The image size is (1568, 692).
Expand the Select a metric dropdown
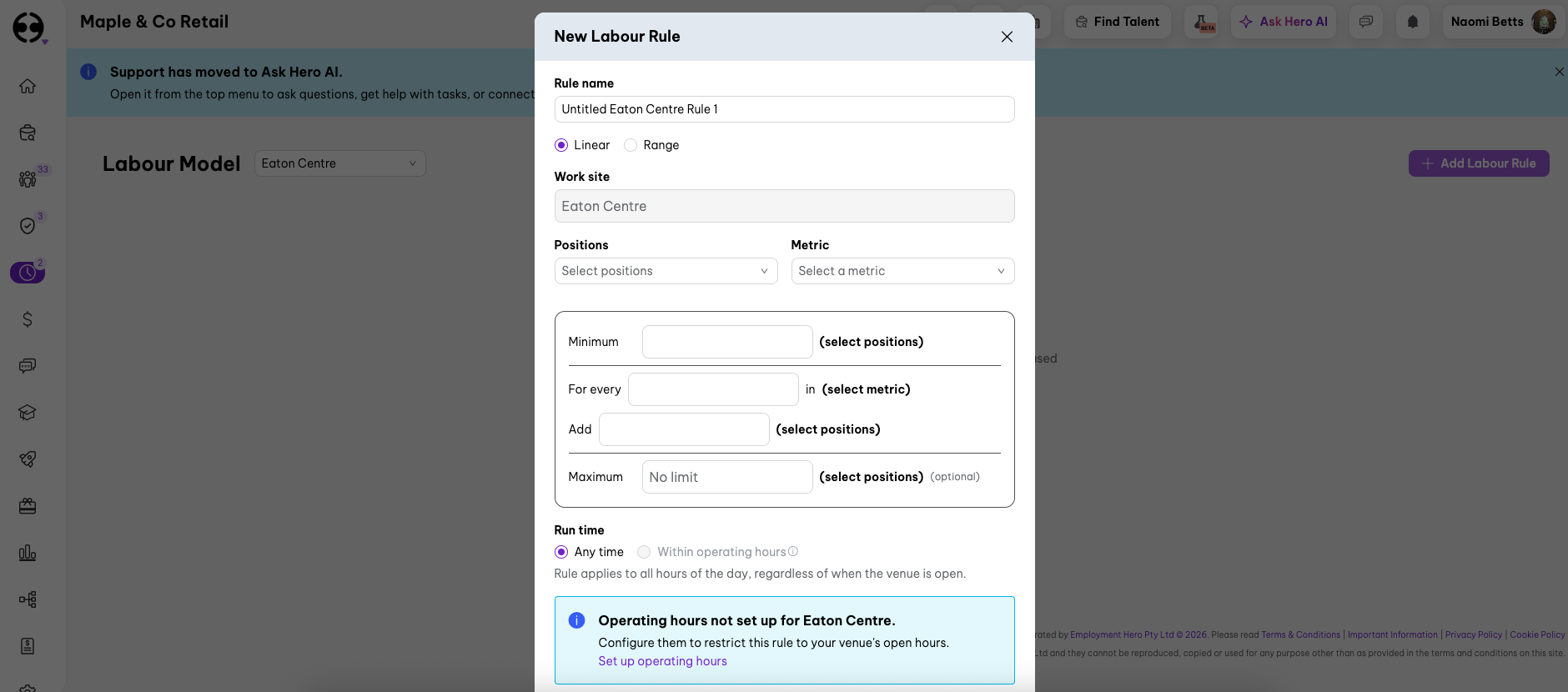click(902, 271)
